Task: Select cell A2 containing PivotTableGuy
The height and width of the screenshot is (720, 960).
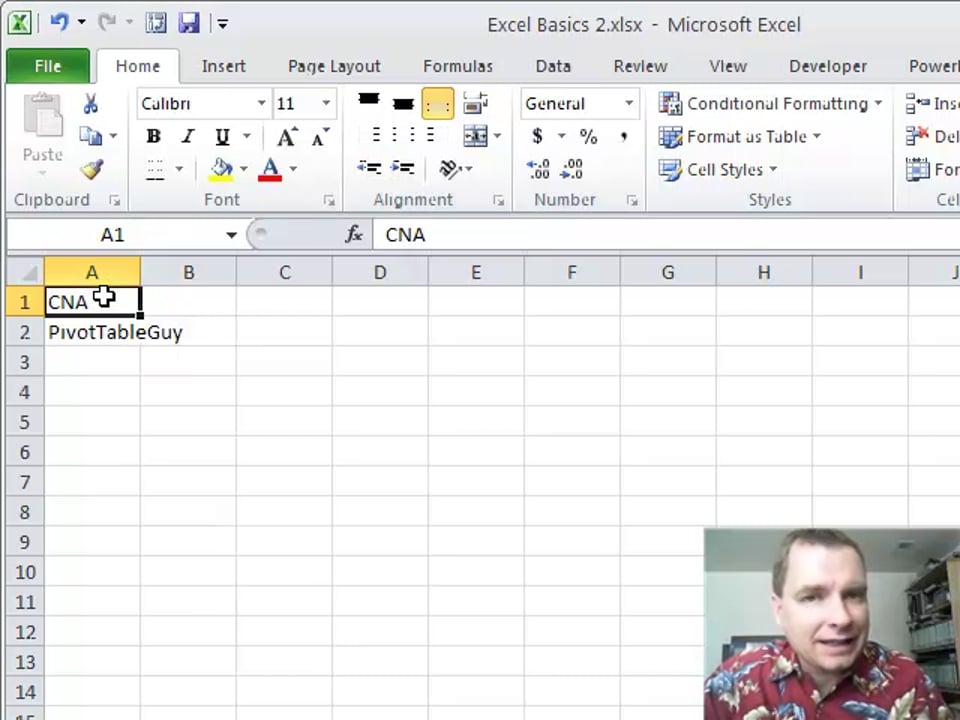Action: click(x=92, y=332)
